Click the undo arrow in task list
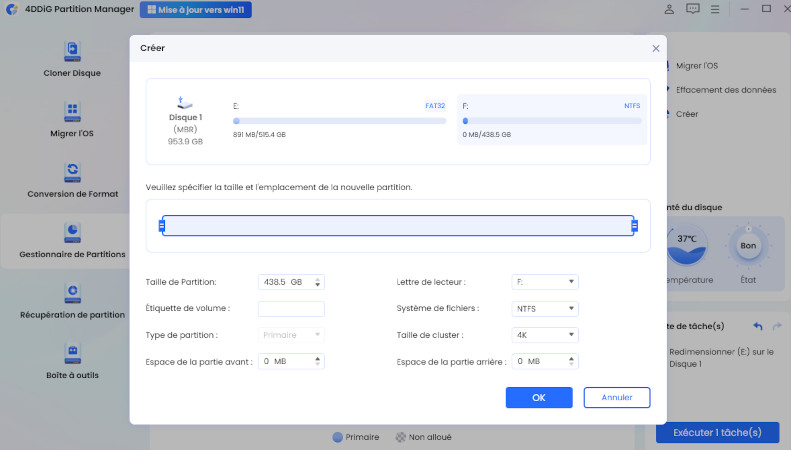 click(x=758, y=326)
